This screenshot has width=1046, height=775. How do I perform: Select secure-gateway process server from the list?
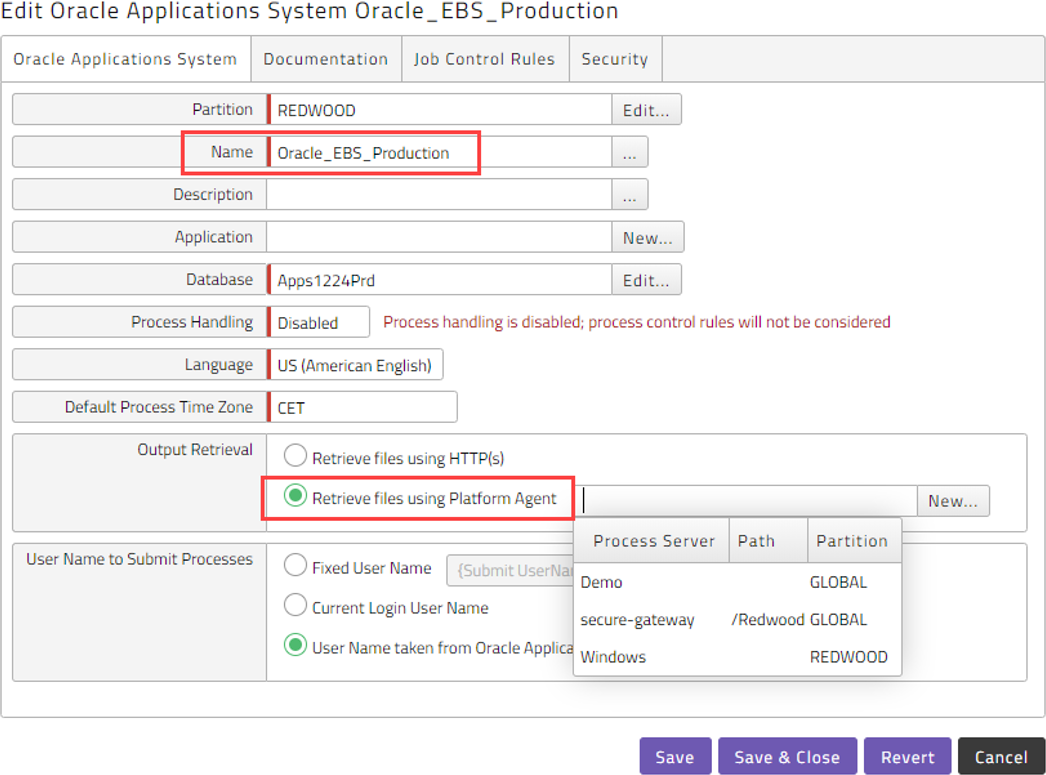coord(737,620)
